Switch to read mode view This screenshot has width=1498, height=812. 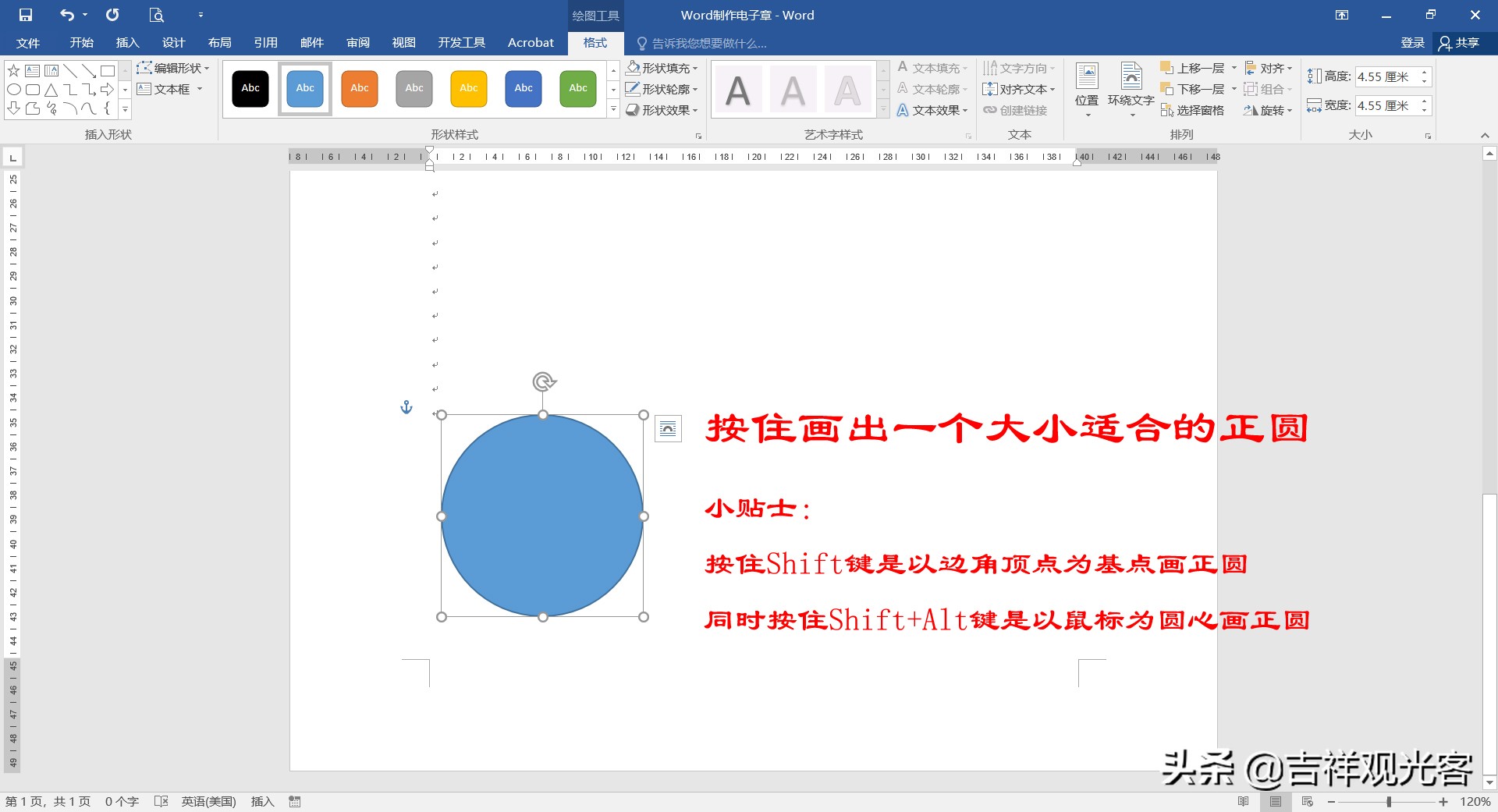point(1244,801)
